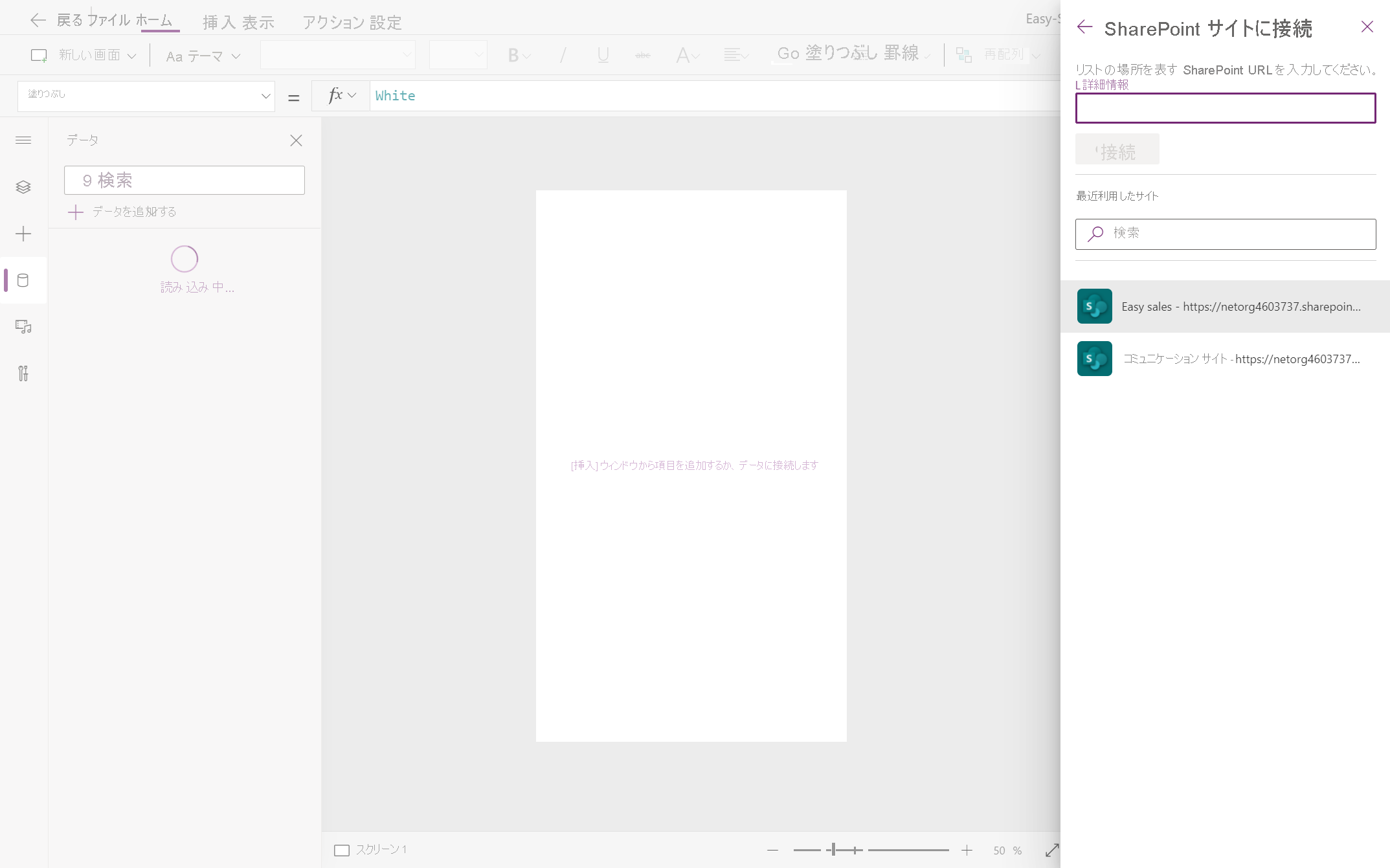The width and height of the screenshot is (1390, 868).
Task: Click the SharePoint URL input field
Action: (x=1225, y=108)
